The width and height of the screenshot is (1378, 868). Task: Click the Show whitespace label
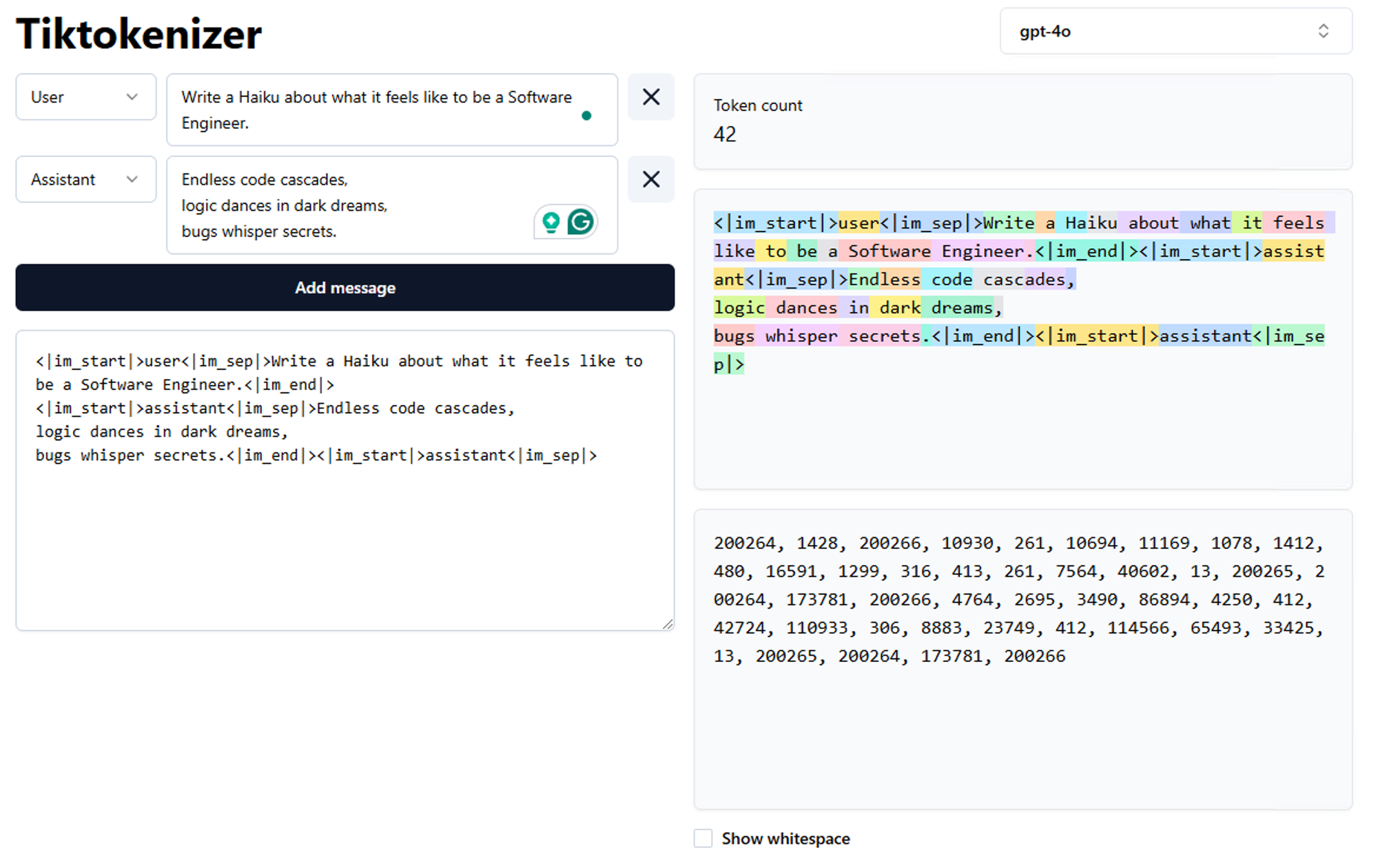pyautogui.click(x=785, y=838)
